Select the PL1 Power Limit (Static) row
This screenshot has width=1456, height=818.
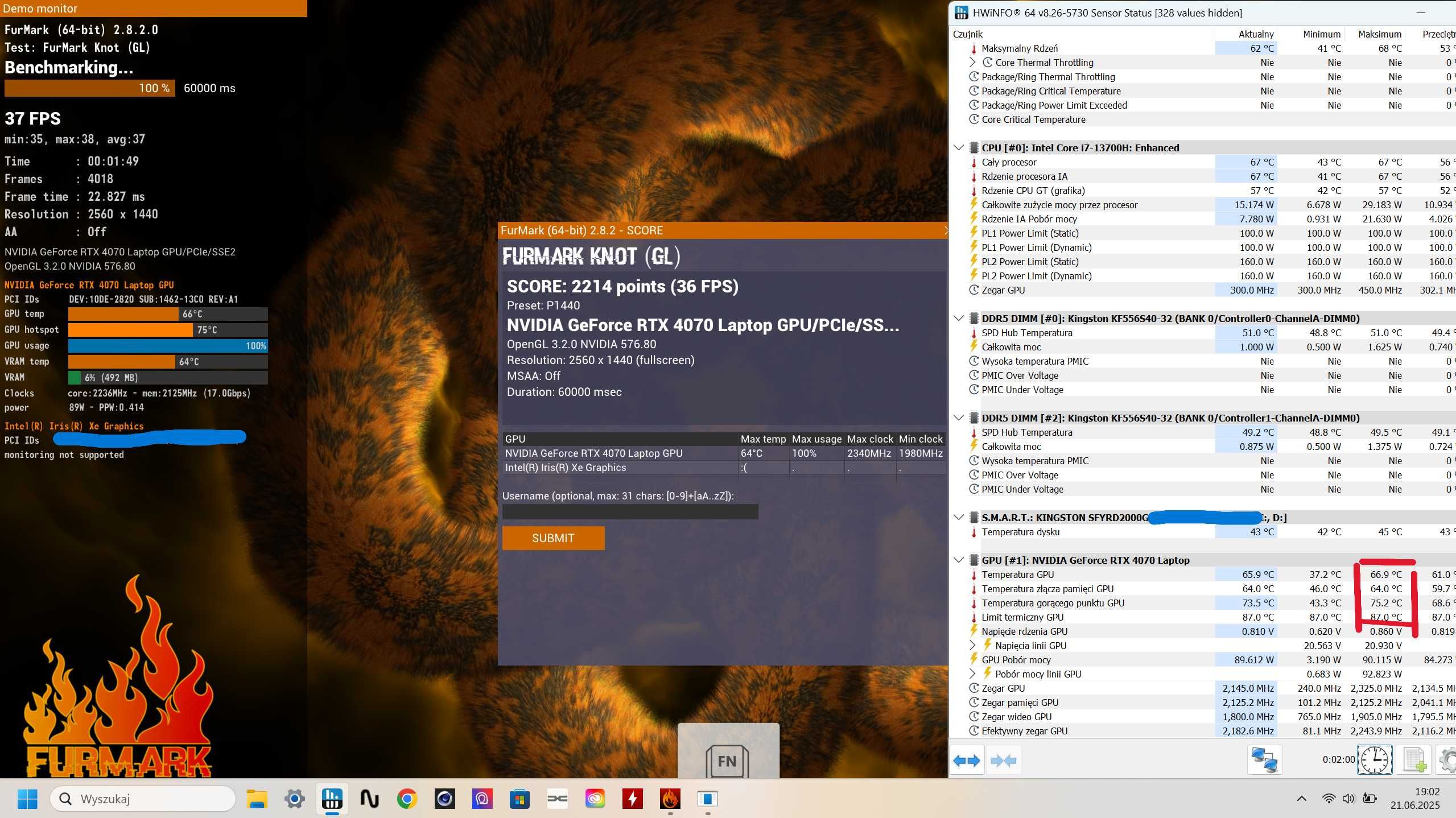[x=1203, y=233]
